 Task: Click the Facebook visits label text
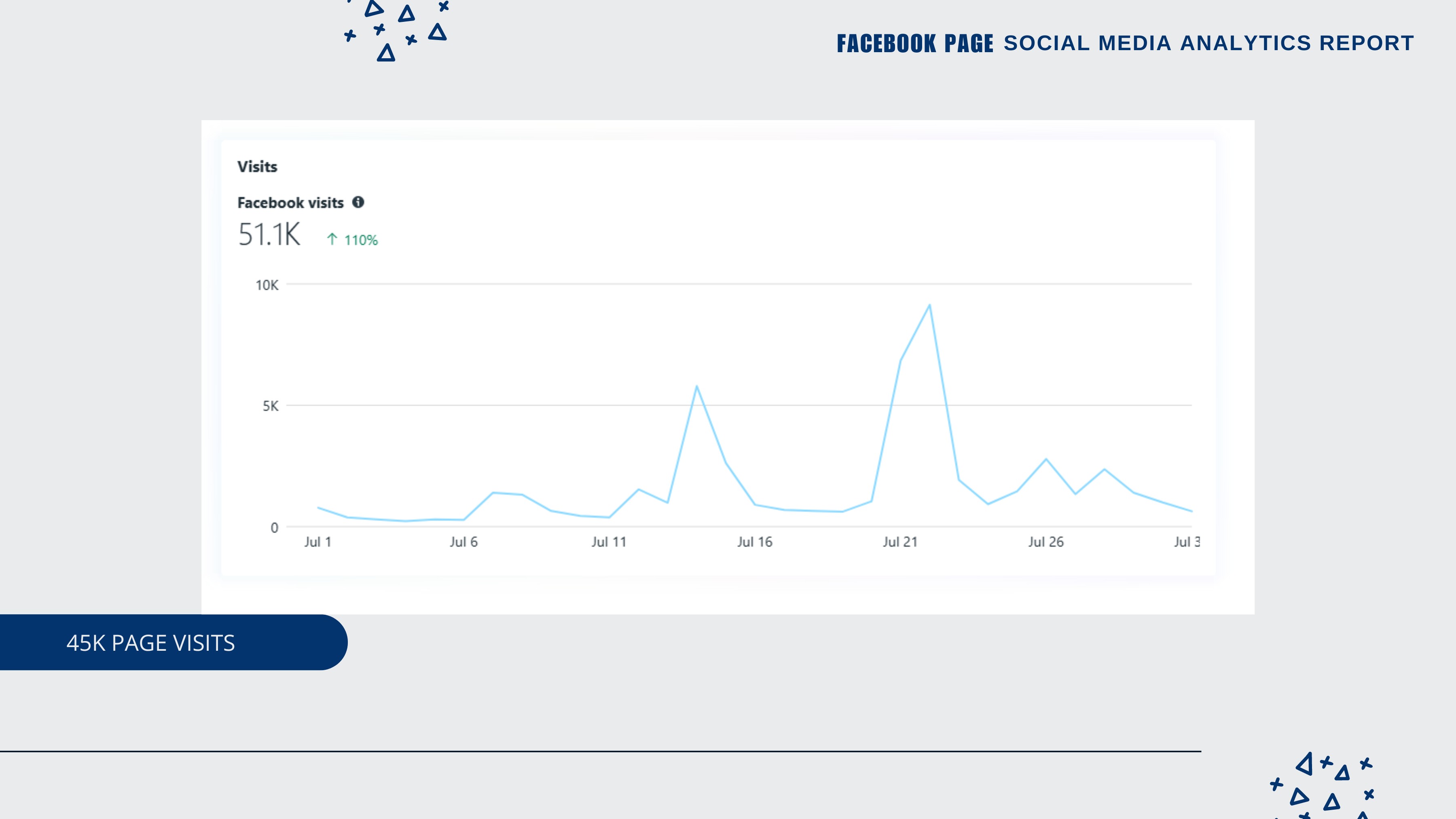click(290, 203)
